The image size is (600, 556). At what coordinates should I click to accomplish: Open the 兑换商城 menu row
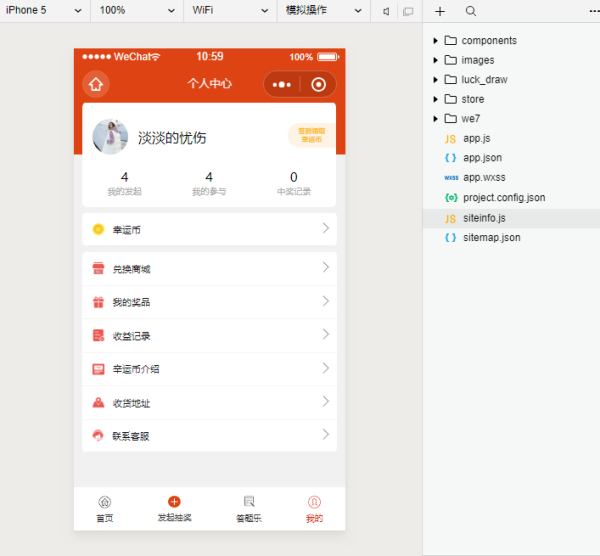coord(210,268)
